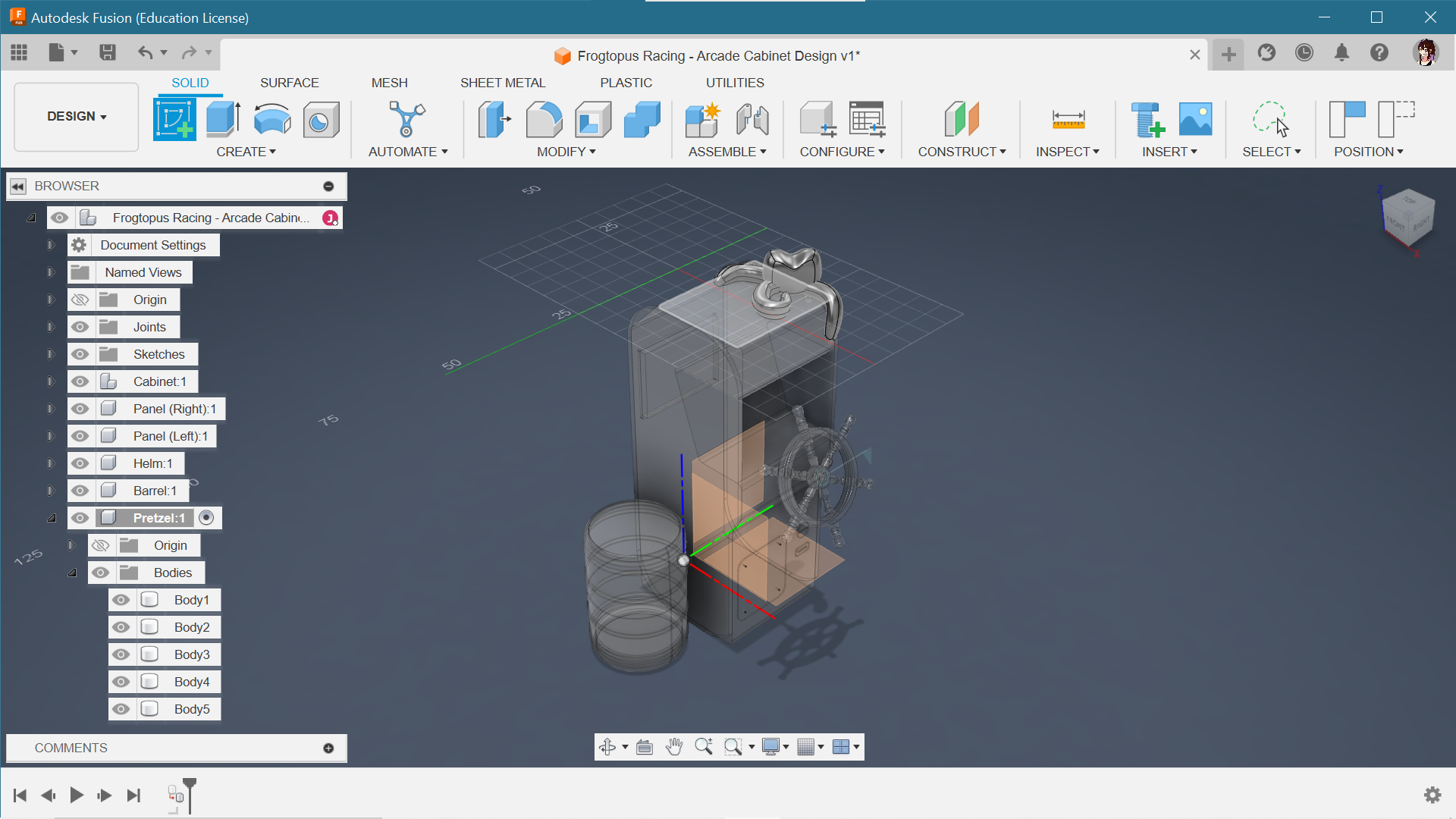Open a new design tab
1456x819 pixels.
tap(1228, 55)
